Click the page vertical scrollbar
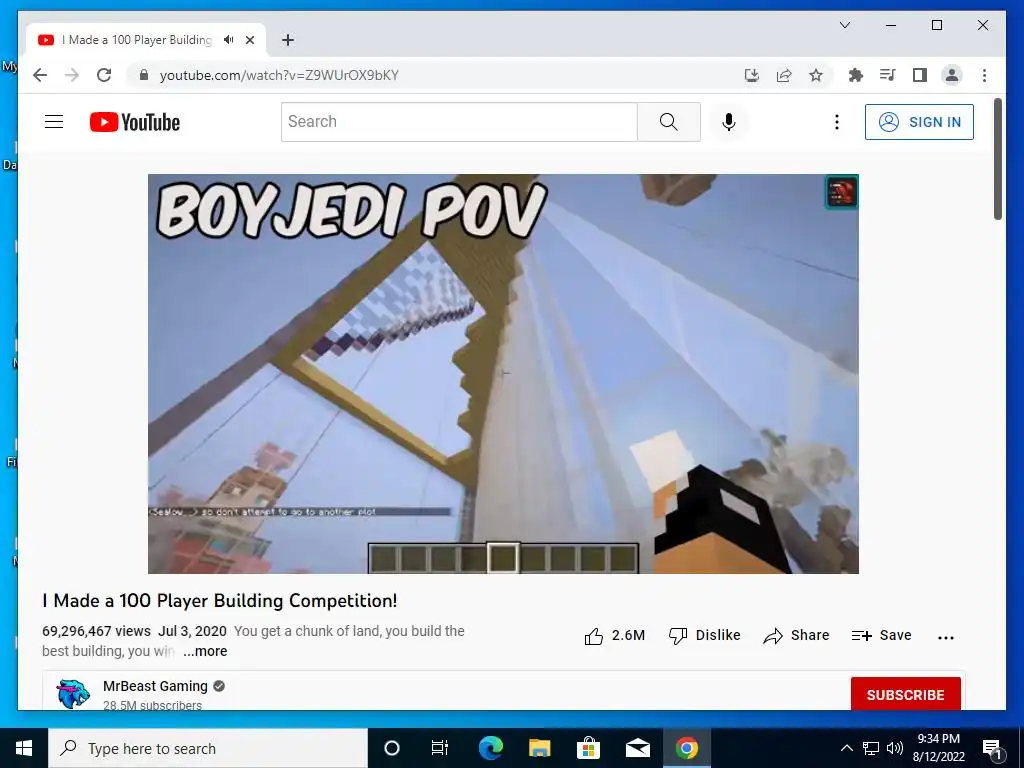This screenshot has height=768, width=1024. pos(998,159)
